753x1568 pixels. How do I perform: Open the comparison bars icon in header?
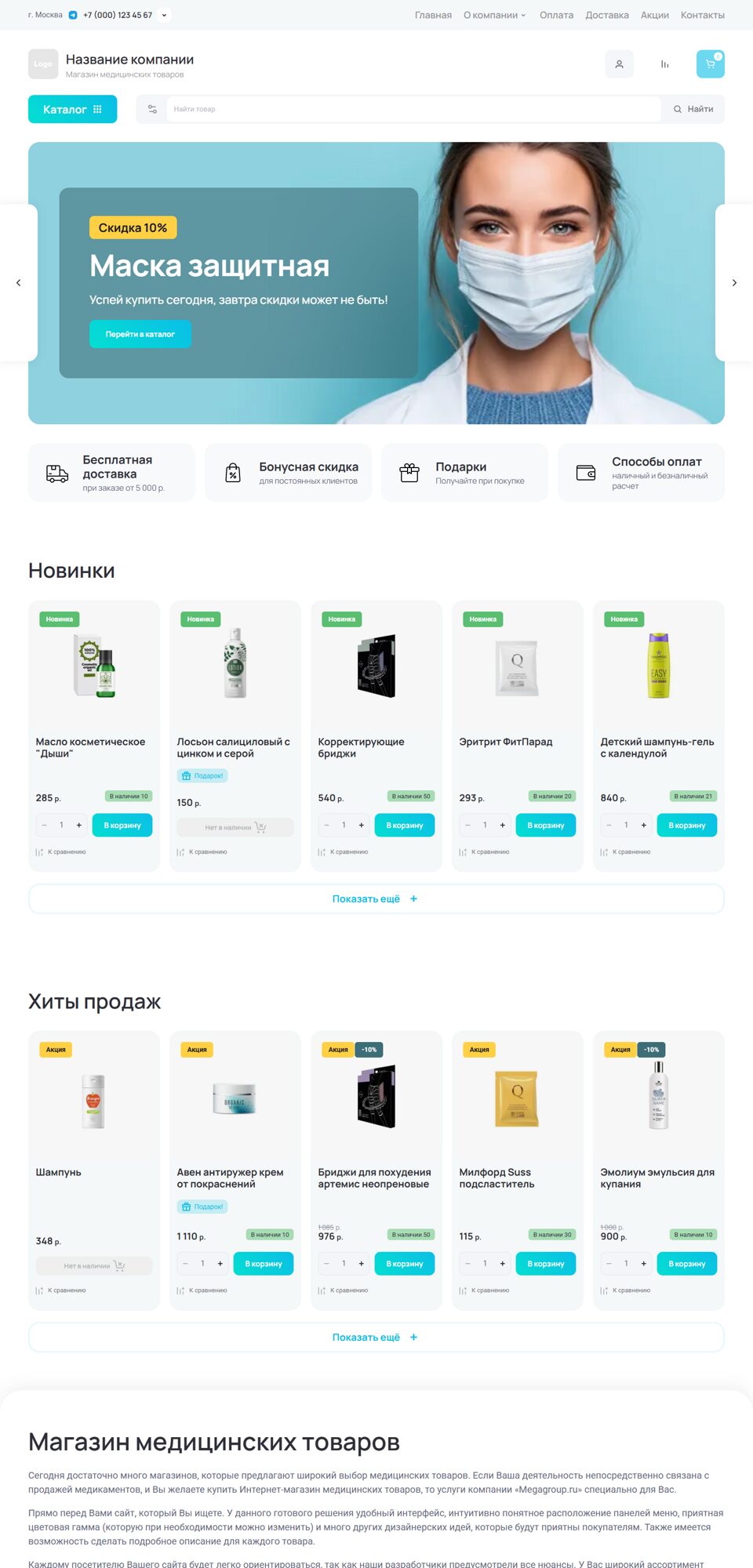[x=664, y=64]
